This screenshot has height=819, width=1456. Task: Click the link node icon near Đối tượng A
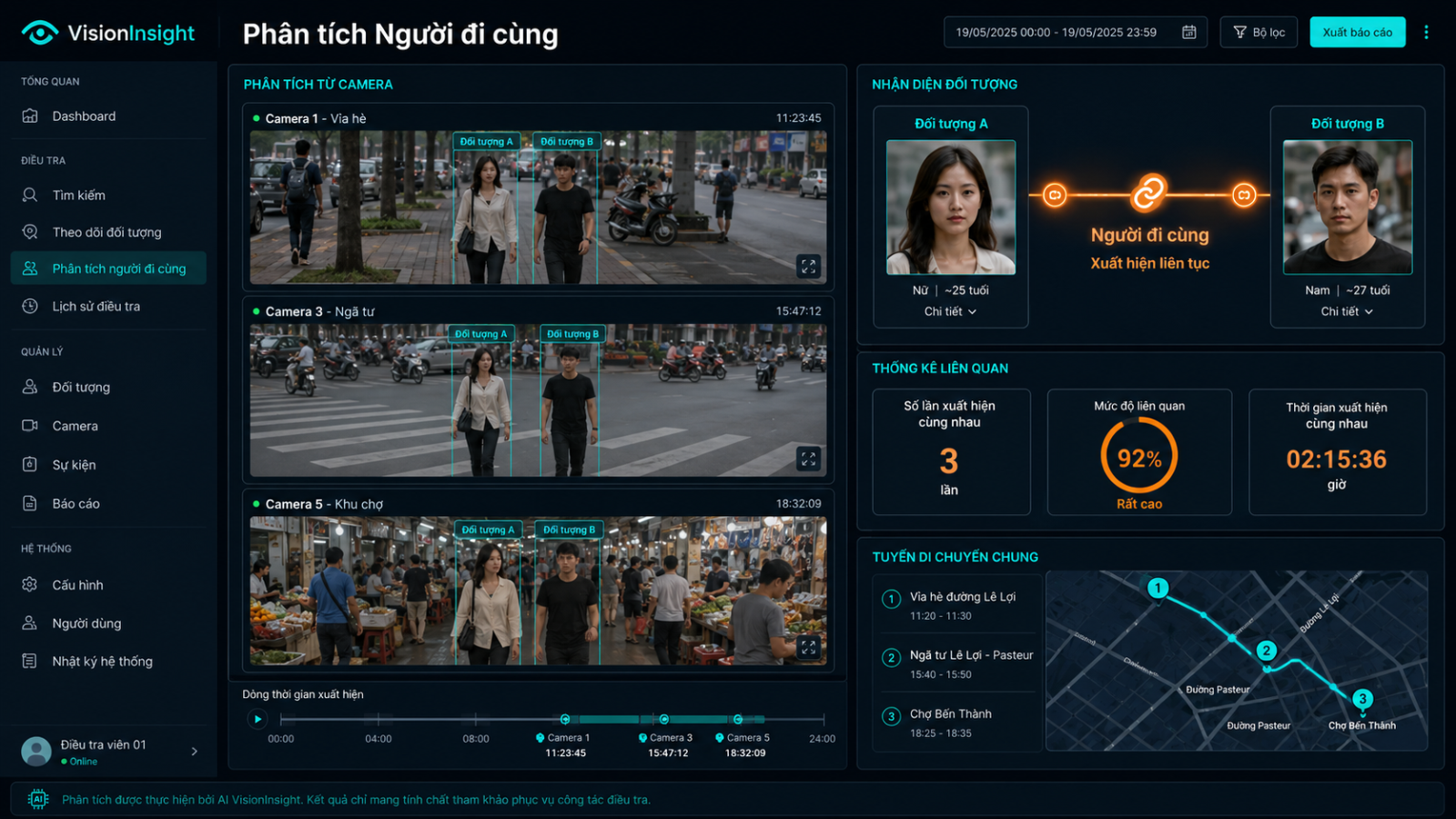click(x=1055, y=195)
